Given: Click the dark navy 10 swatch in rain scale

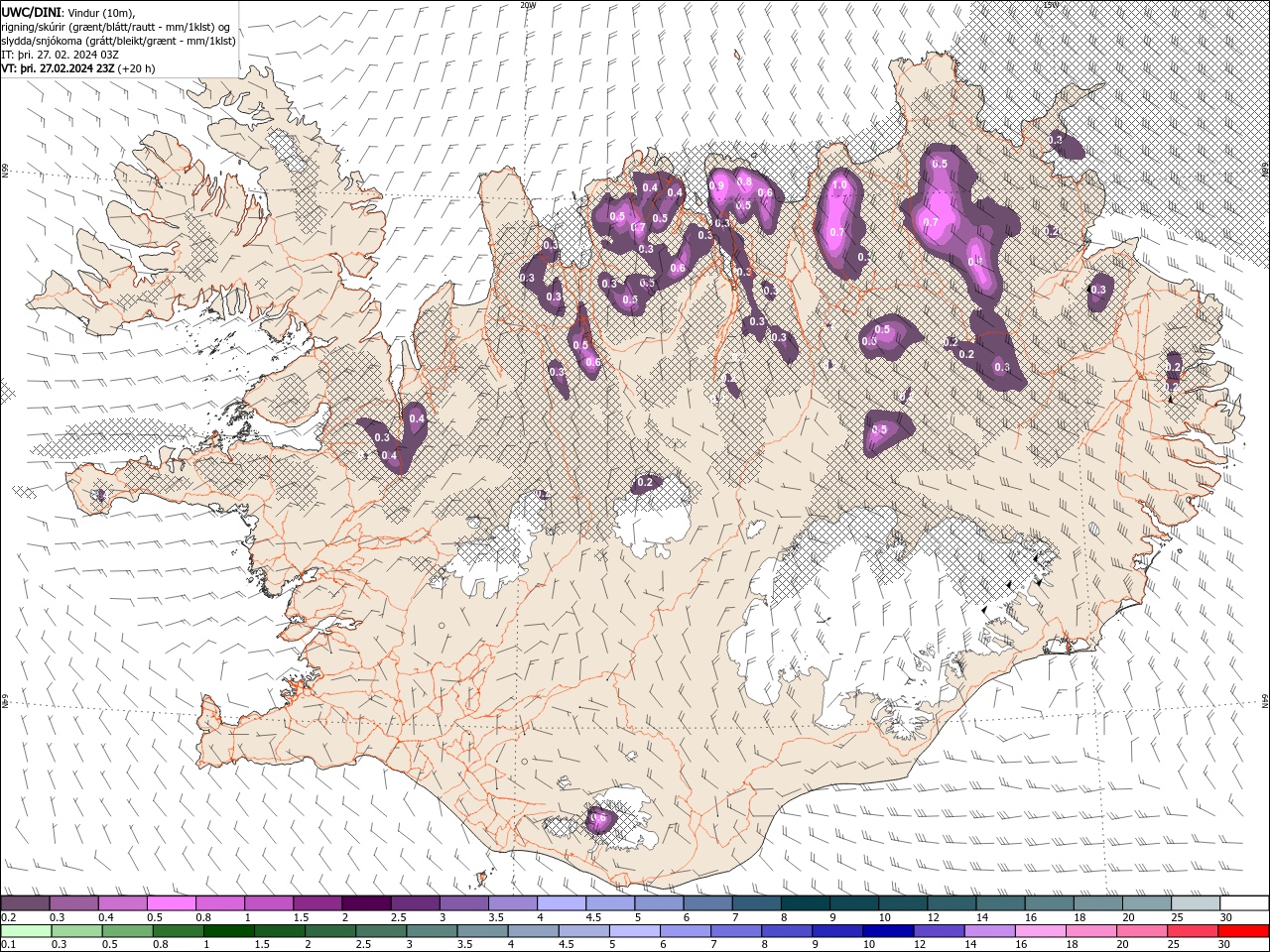Looking at the screenshot, I should [x=887, y=931].
